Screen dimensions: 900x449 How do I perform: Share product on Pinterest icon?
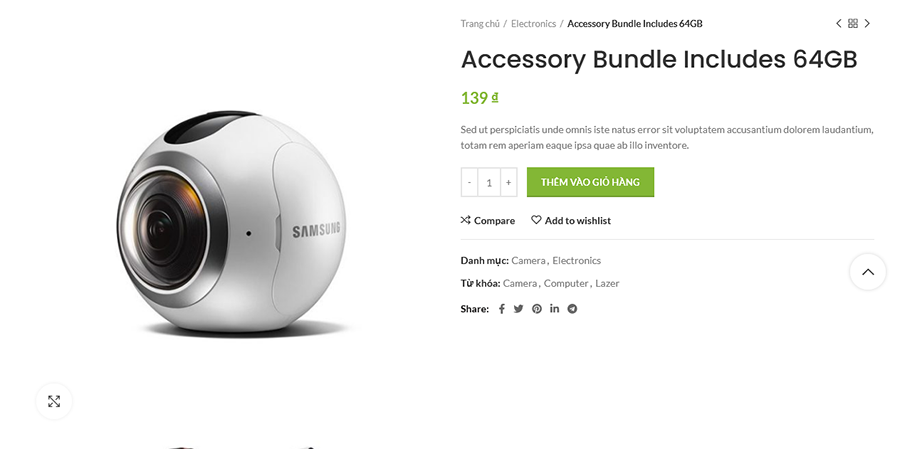[537, 309]
